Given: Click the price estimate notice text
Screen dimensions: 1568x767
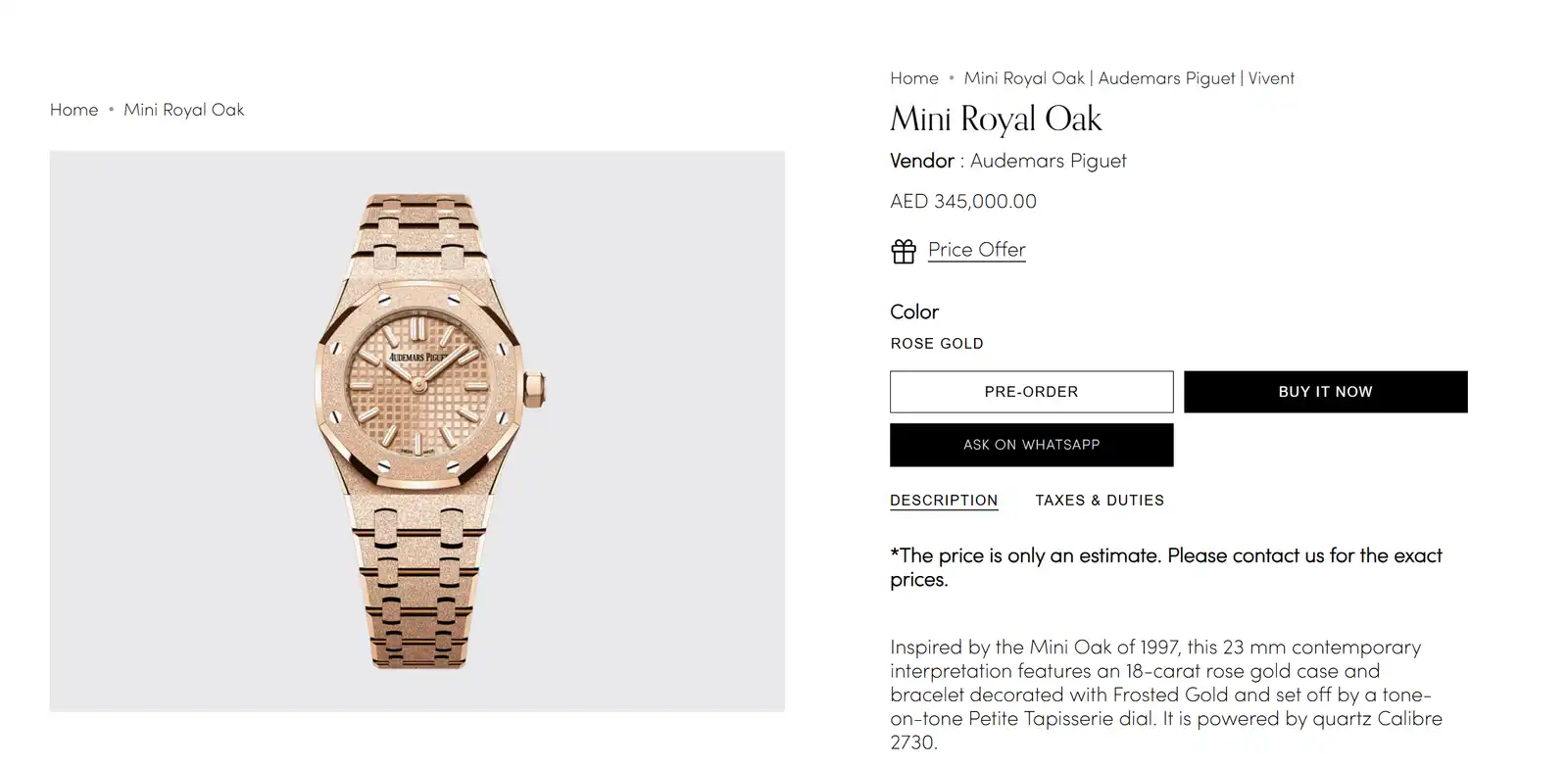Looking at the screenshot, I should pos(1166,567).
